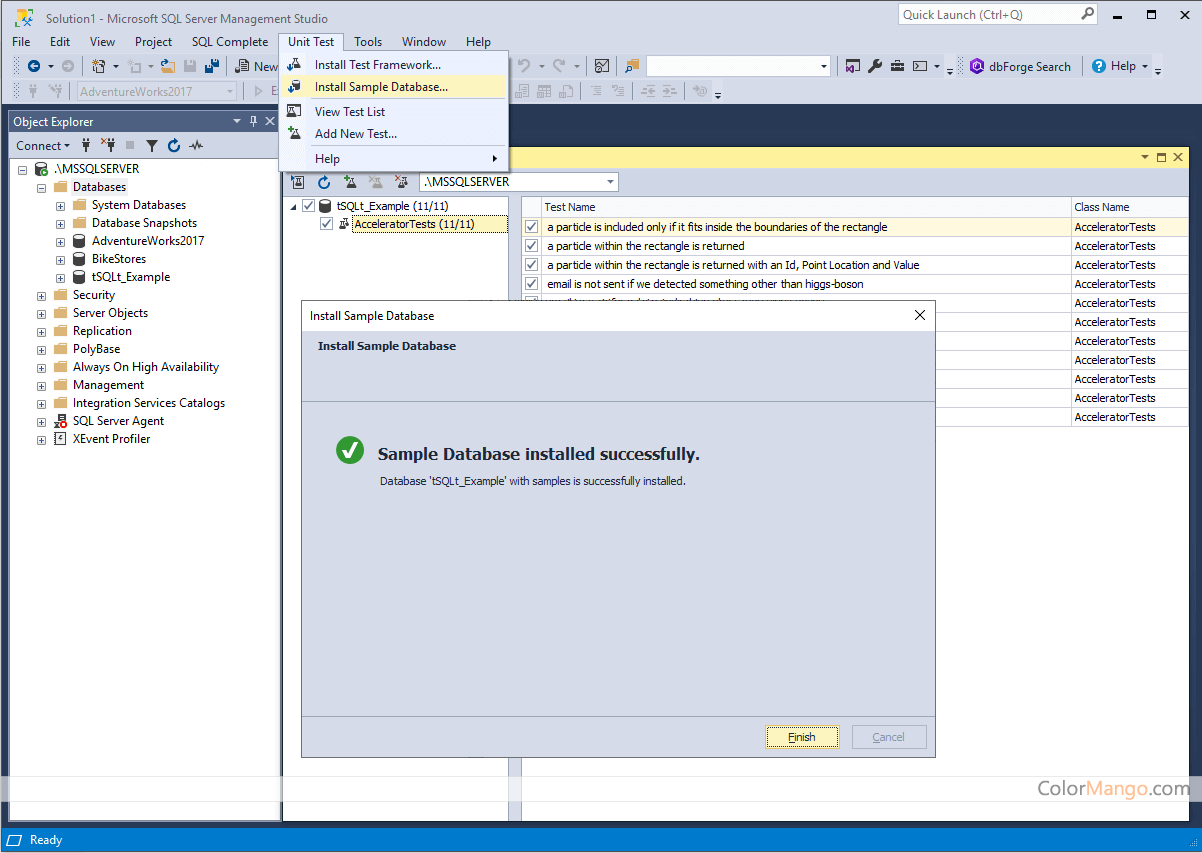The image size is (1202, 853).
Task: Refresh the test list
Action: pos(324,182)
